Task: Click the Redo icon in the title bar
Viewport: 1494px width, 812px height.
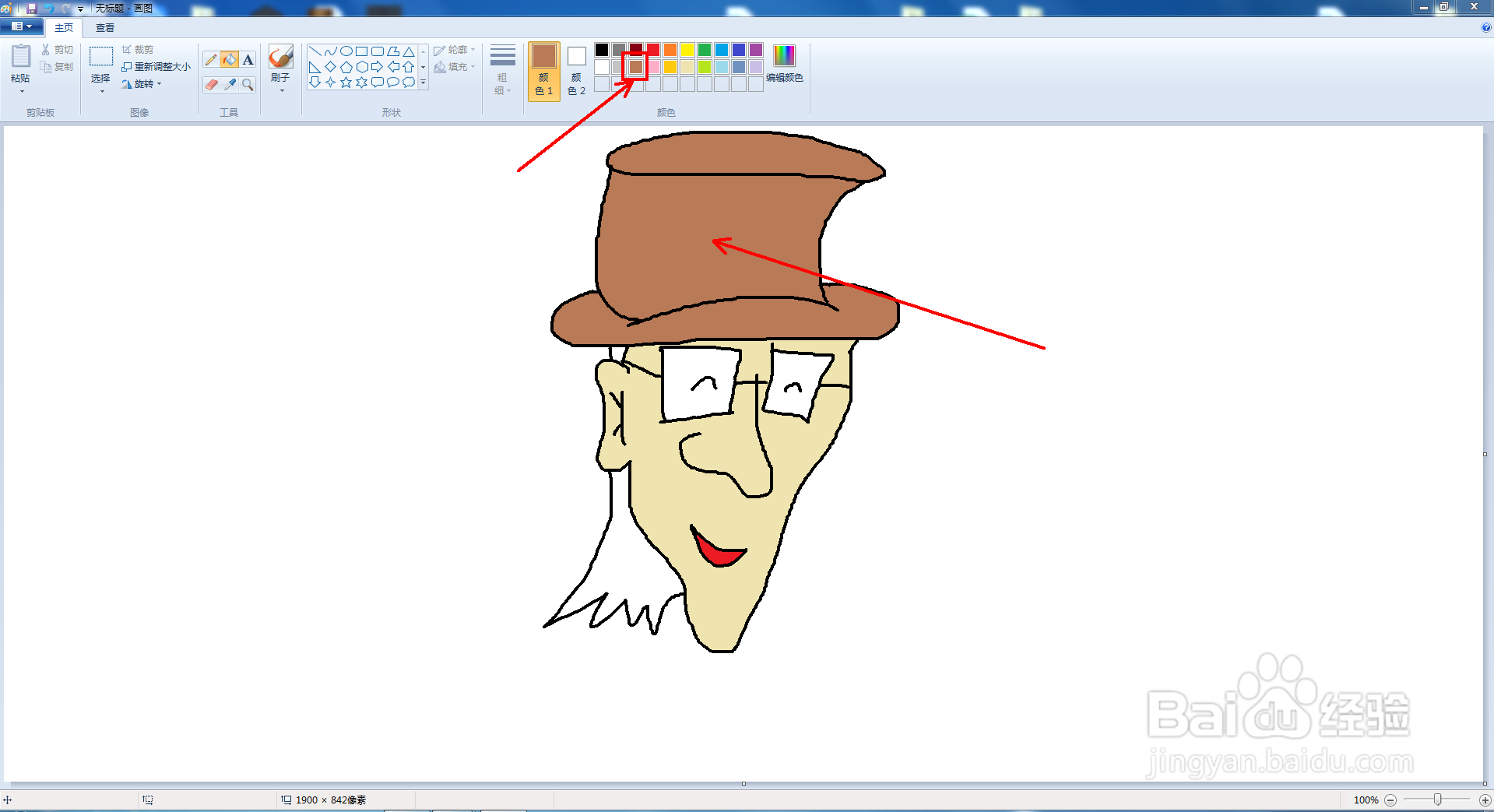Action: (65, 8)
